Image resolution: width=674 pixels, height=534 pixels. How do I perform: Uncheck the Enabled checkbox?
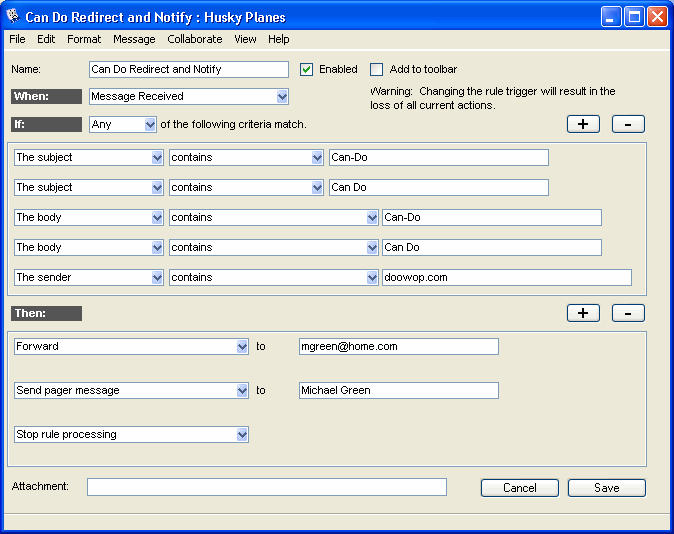[x=307, y=70]
